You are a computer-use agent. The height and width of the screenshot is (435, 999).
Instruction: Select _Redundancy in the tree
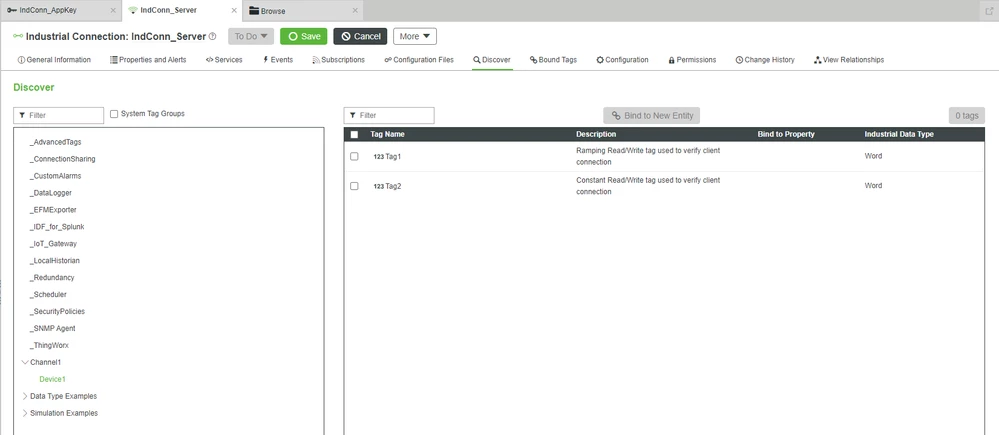[52, 278]
